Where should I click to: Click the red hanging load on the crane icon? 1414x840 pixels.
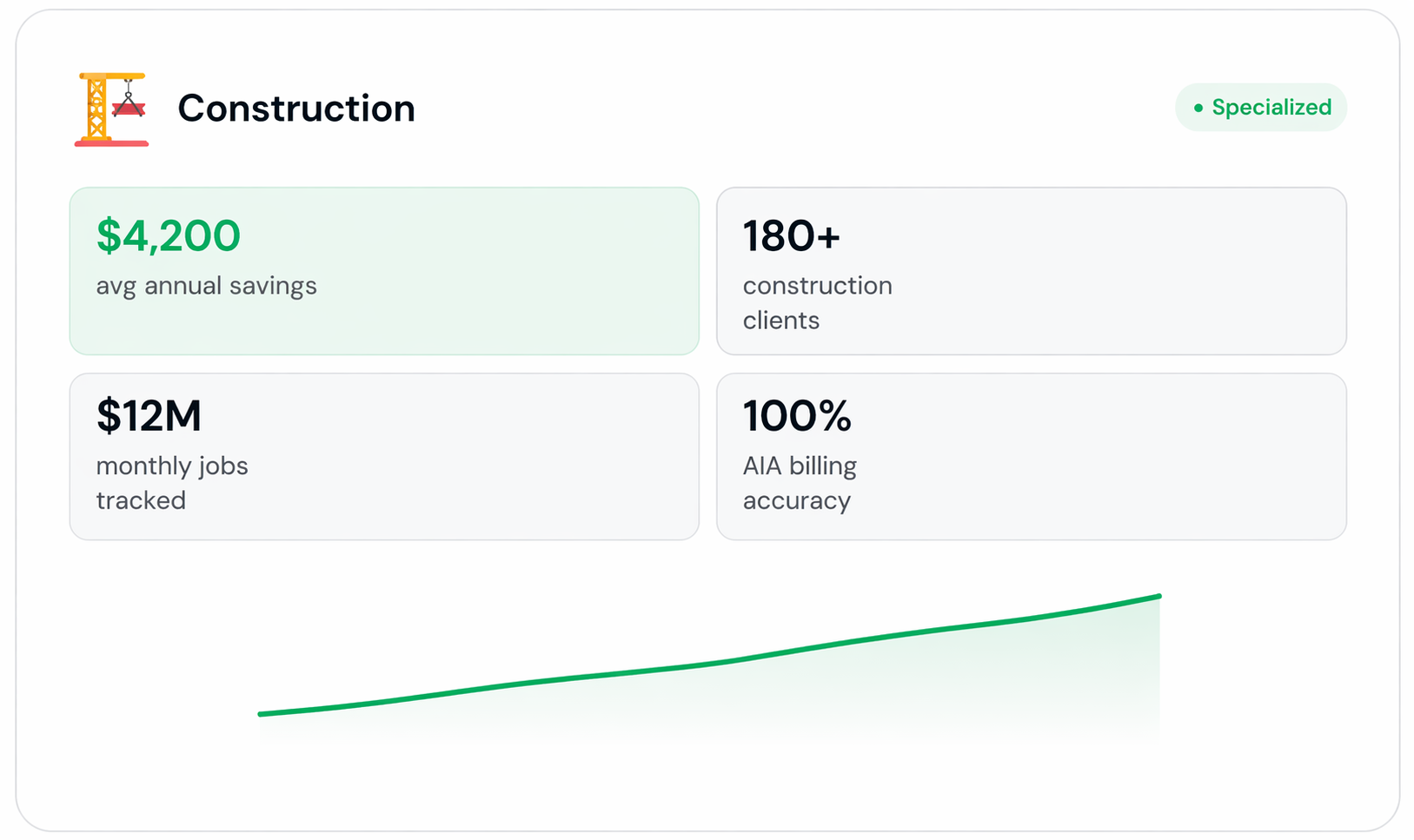(130, 109)
